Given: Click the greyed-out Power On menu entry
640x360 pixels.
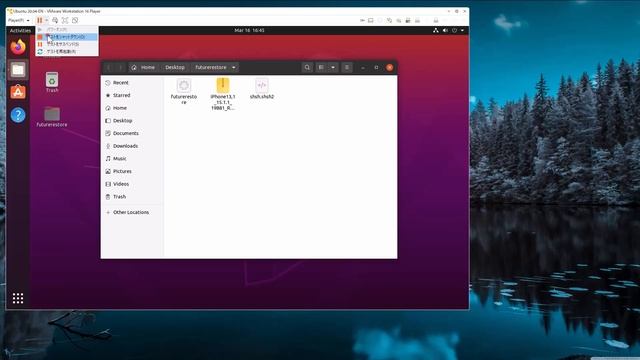Looking at the screenshot, I should pyautogui.click(x=67, y=29).
